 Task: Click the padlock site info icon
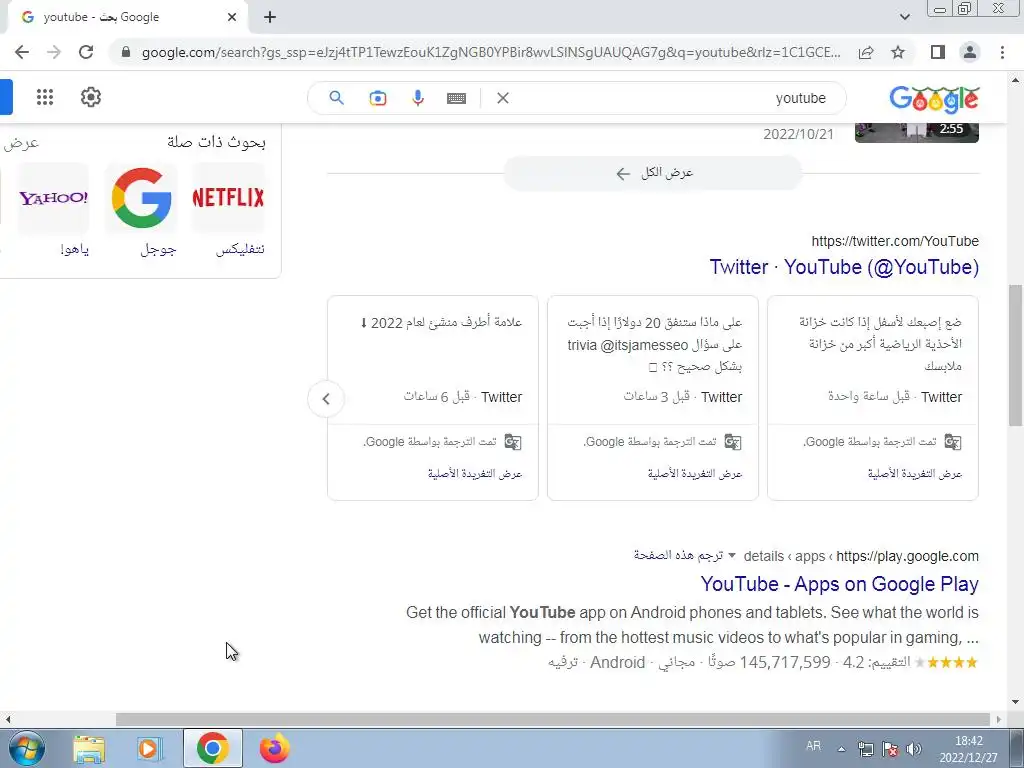[x=126, y=52]
